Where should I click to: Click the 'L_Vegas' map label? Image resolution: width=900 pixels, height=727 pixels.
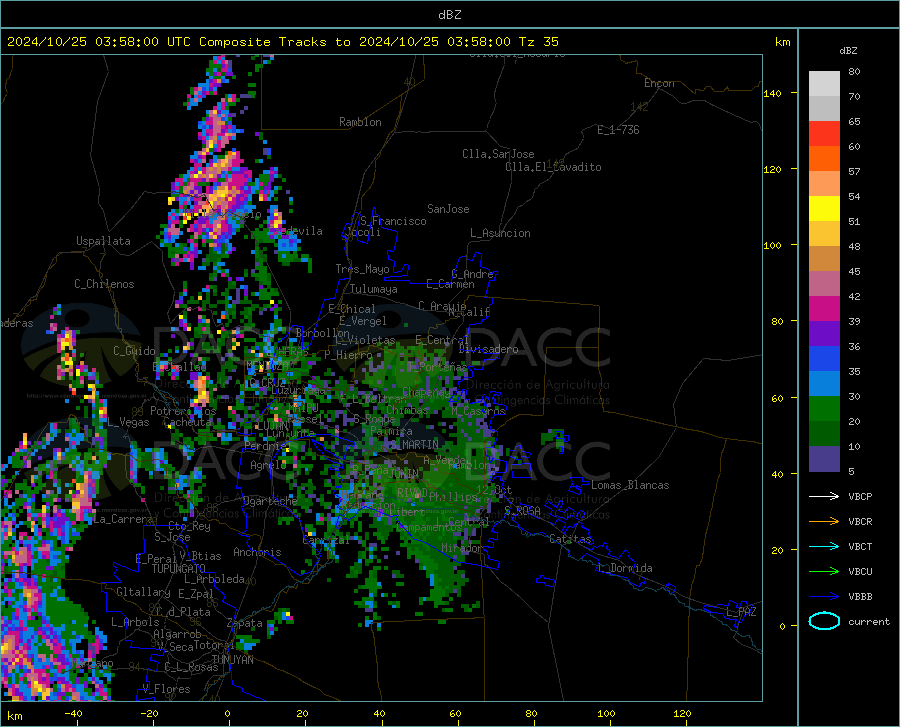click(x=128, y=422)
